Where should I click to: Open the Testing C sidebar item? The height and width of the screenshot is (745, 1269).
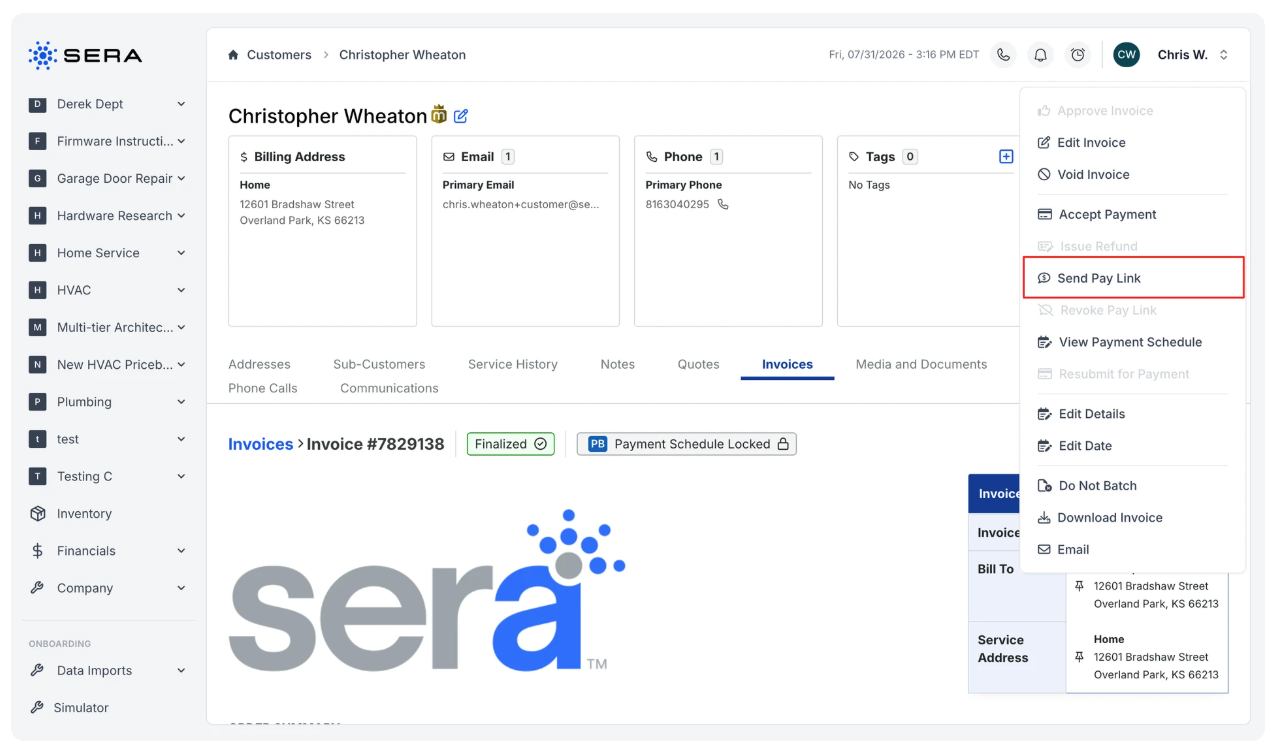[x=108, y=476]
